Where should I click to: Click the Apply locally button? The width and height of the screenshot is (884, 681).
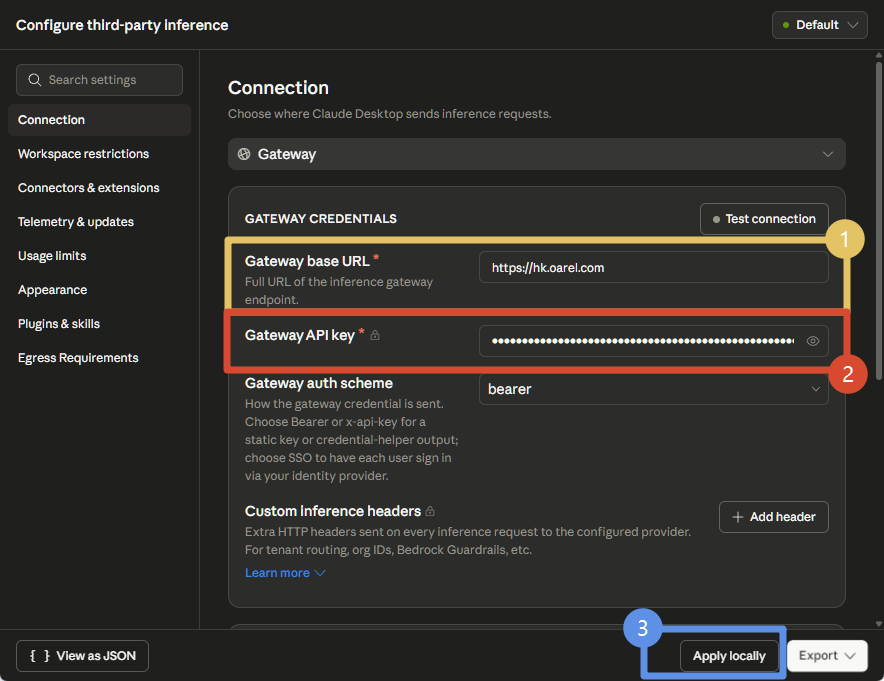(729, 656)
